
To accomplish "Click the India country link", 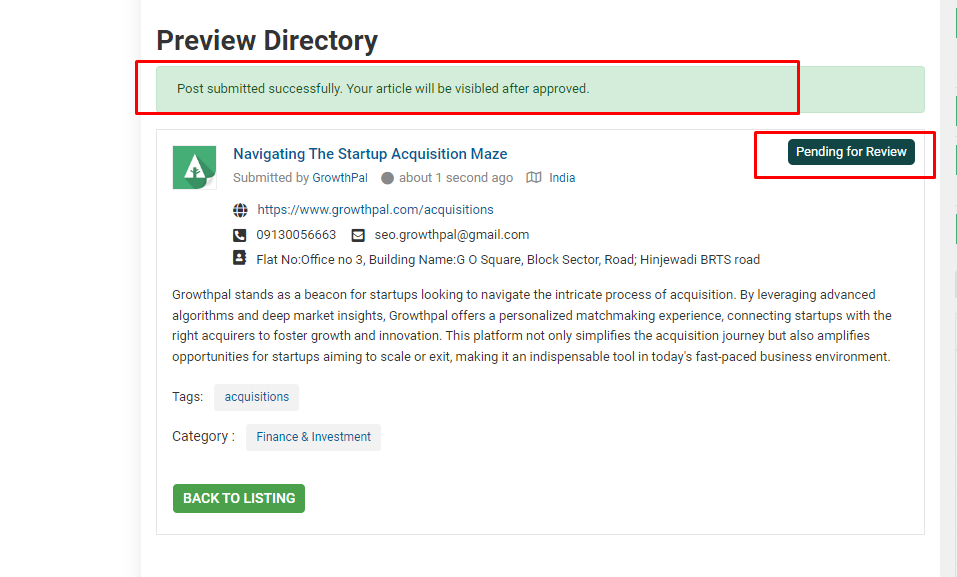I will [x=562, y=178].
